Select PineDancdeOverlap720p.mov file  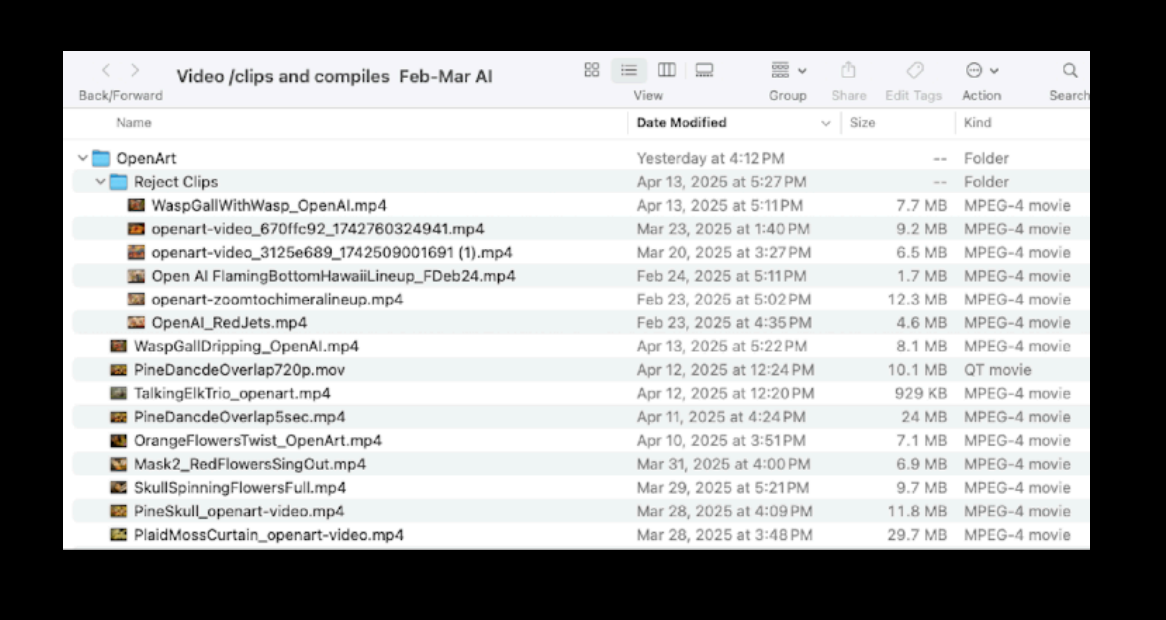[x=239, y=370]
